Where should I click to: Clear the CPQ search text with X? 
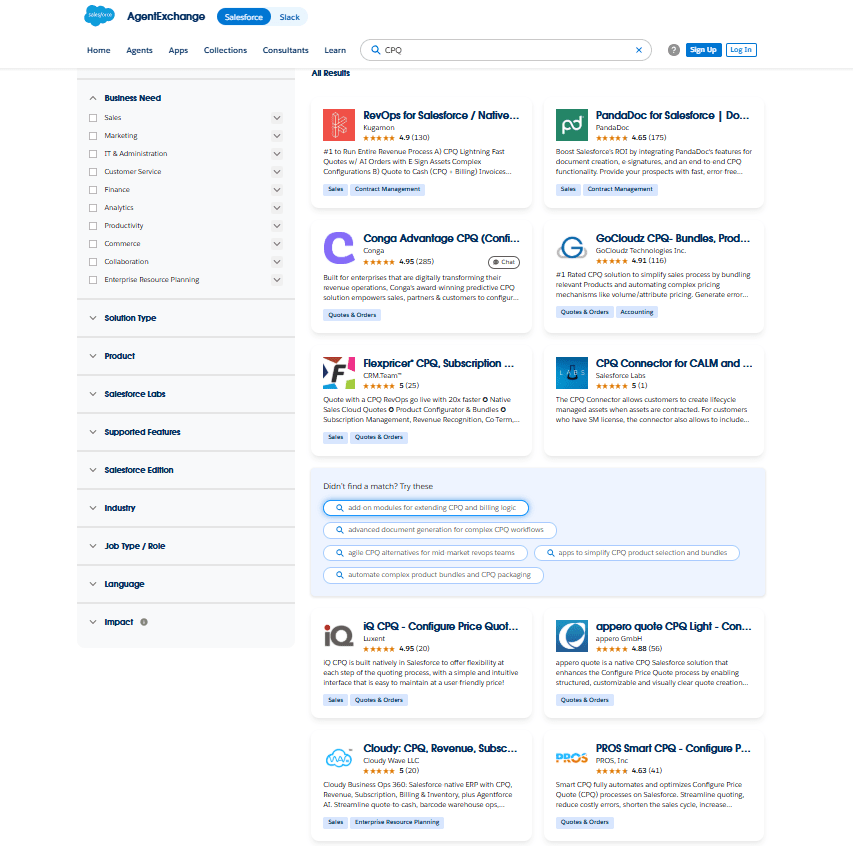click(x=639, y=50)
